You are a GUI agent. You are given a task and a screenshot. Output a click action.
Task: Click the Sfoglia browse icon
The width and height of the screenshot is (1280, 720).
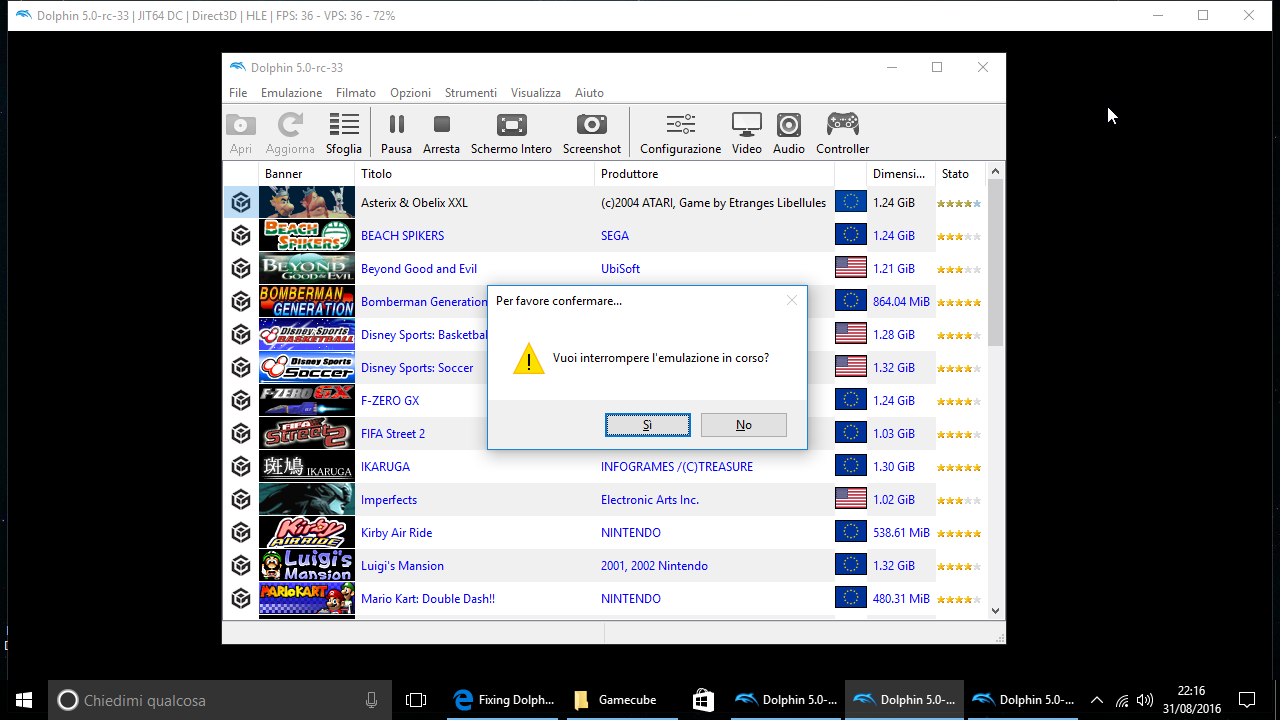click(344, 125)
